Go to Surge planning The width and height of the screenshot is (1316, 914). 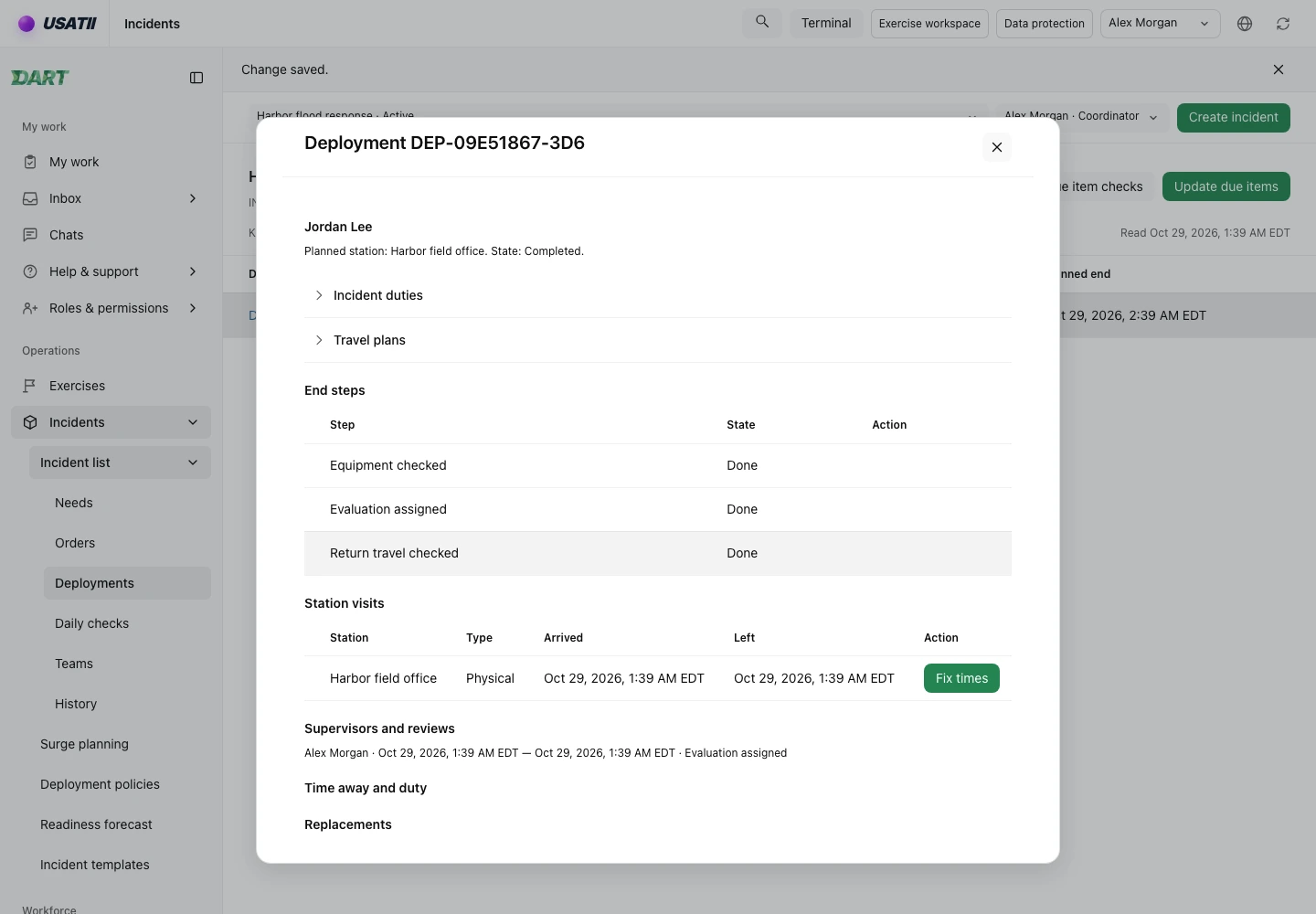tap(120, 744)
